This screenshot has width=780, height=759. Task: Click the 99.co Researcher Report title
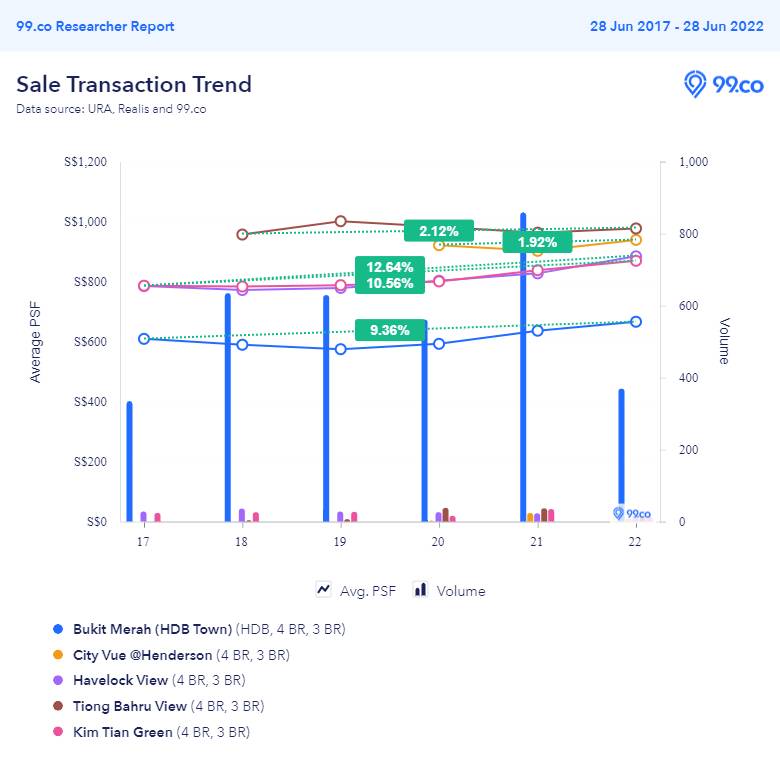[95, 26]
